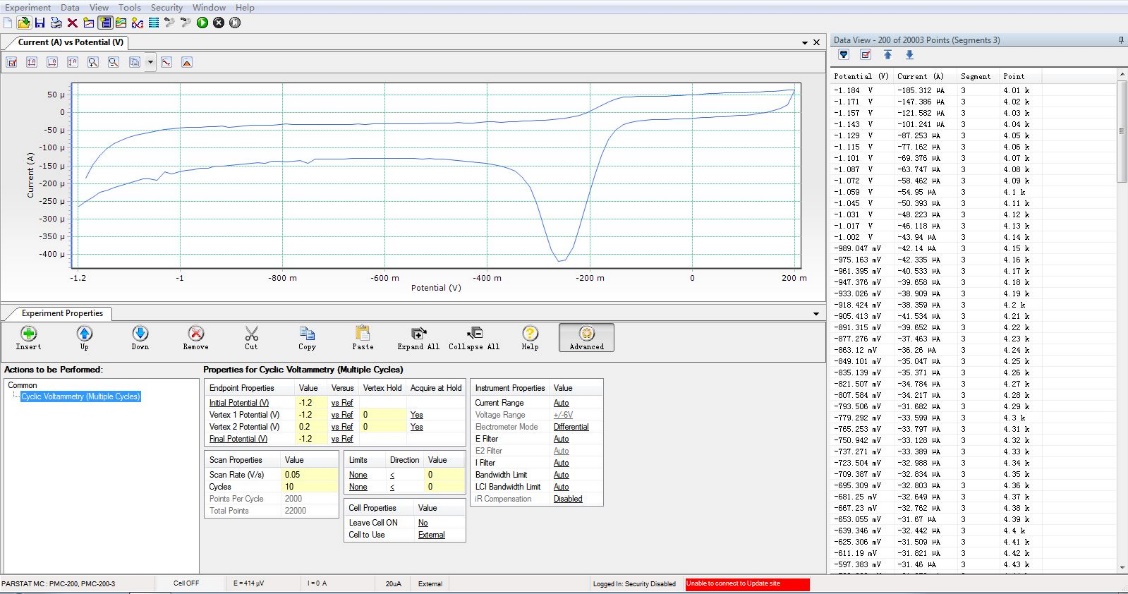
Task: Open the Current Range Auto selector
Action: [561, 402]
